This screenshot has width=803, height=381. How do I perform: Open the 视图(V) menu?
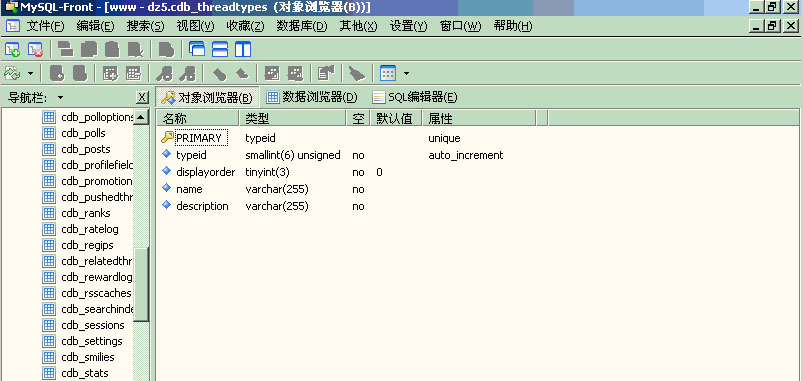point(196,26)
